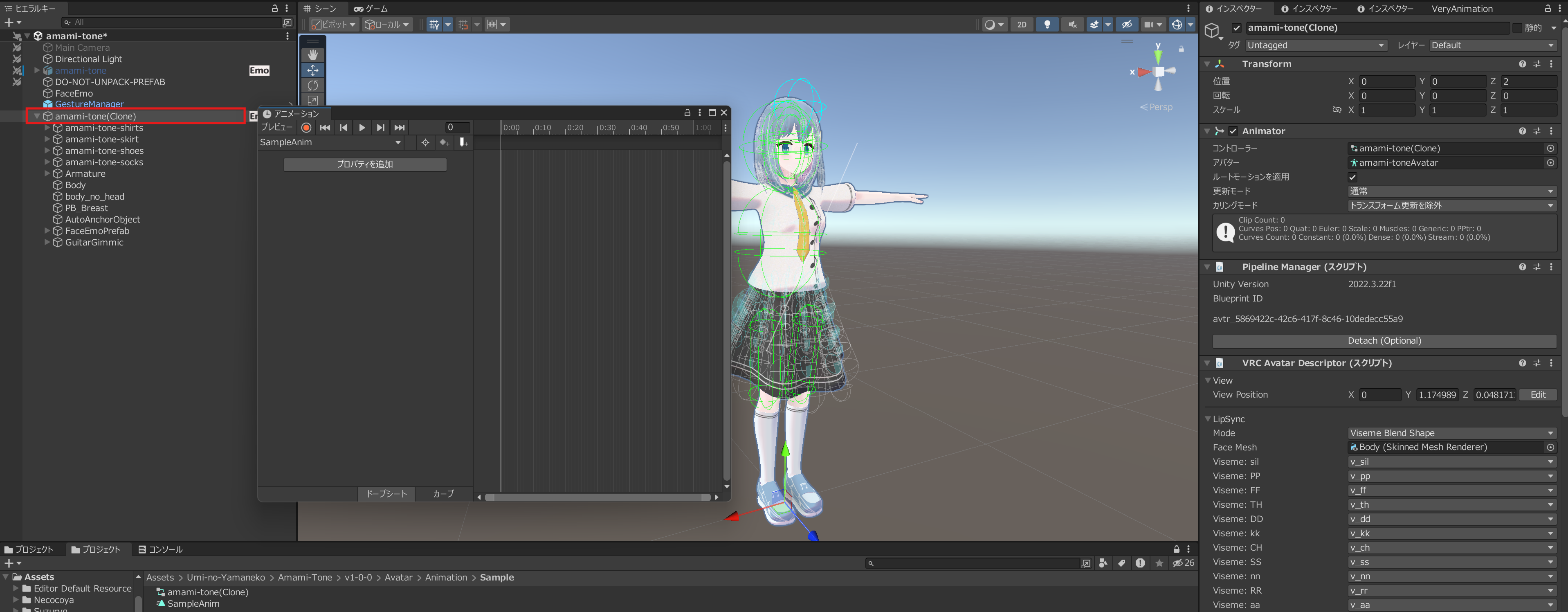Switch to Dopesheet view in Animation
1568x612 pixels.
[386, 494]
